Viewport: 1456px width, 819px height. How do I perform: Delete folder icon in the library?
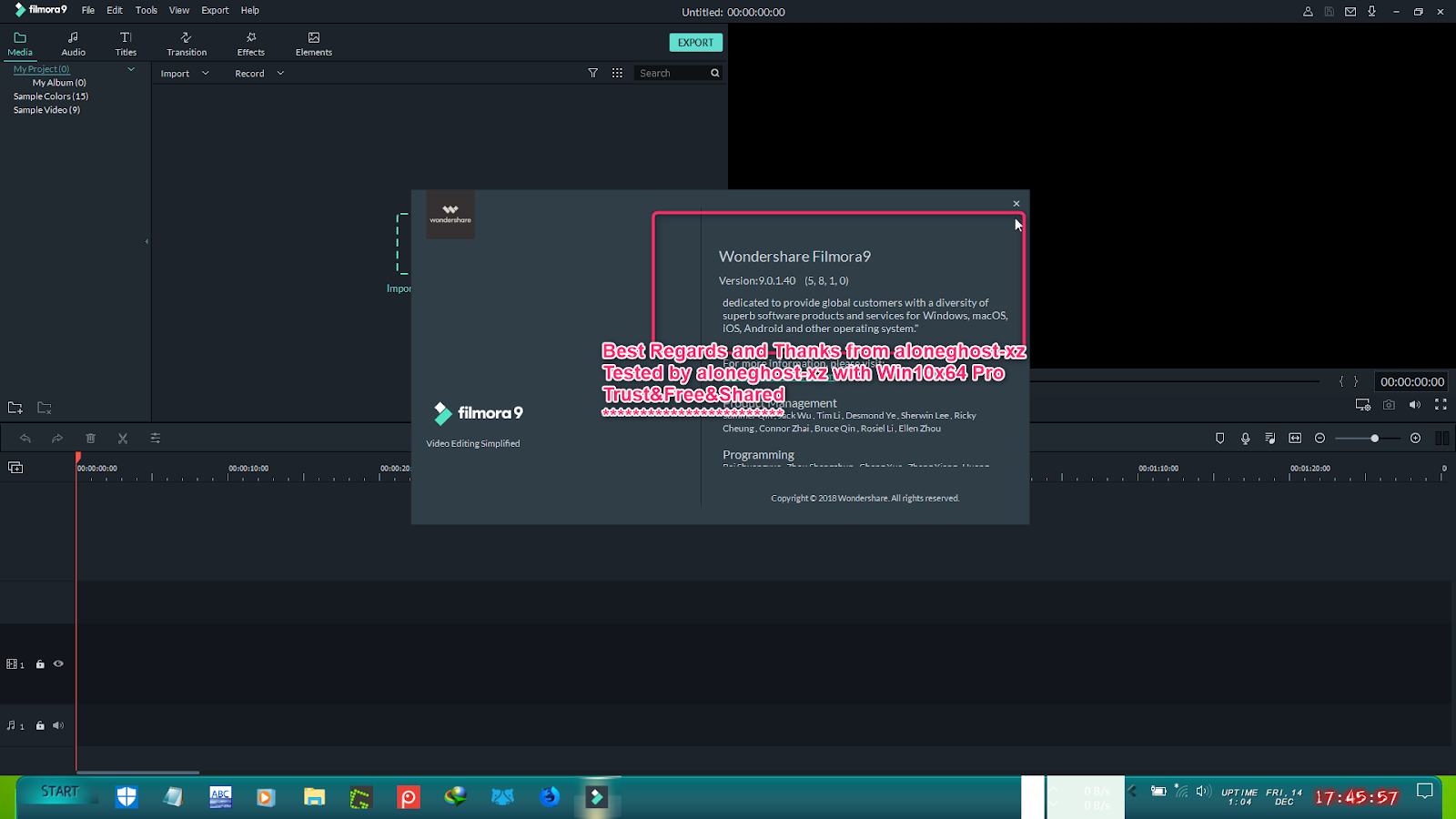point(44,408)
